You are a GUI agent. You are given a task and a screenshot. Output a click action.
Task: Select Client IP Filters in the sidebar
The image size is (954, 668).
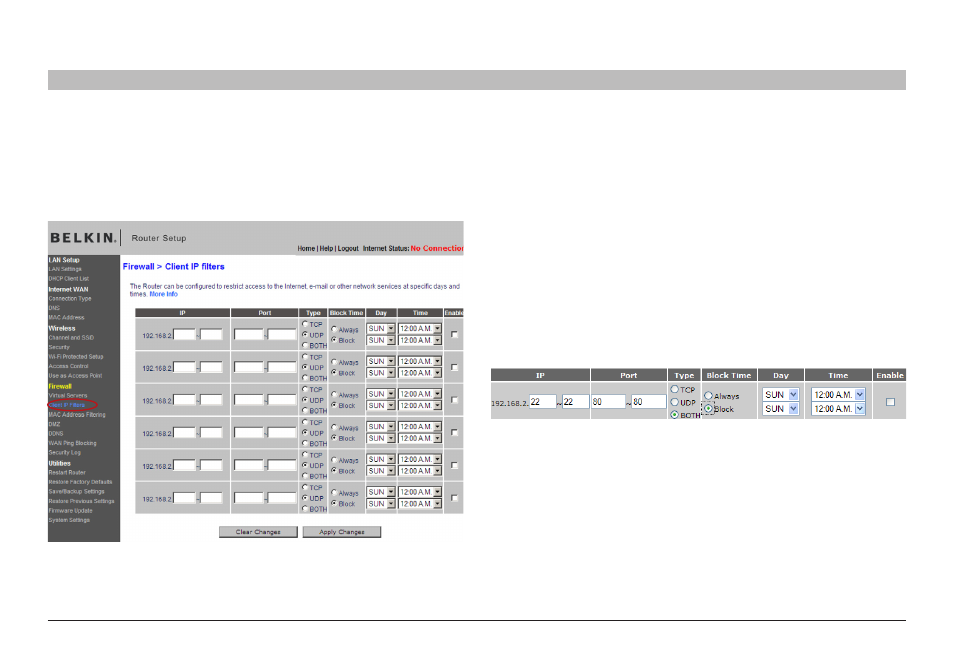point(67,405)
